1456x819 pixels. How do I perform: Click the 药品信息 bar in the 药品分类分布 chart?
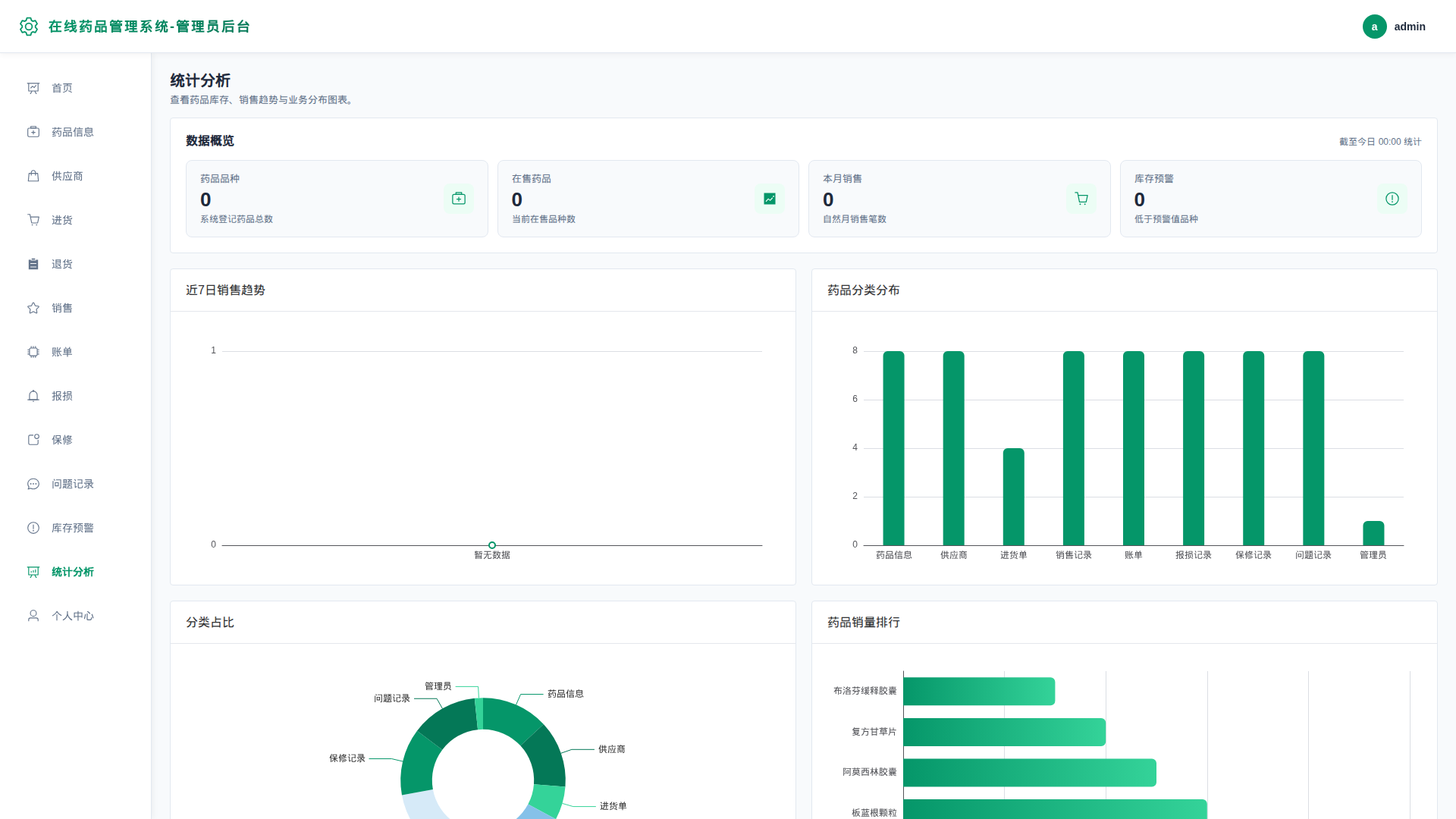pos(893,448)
